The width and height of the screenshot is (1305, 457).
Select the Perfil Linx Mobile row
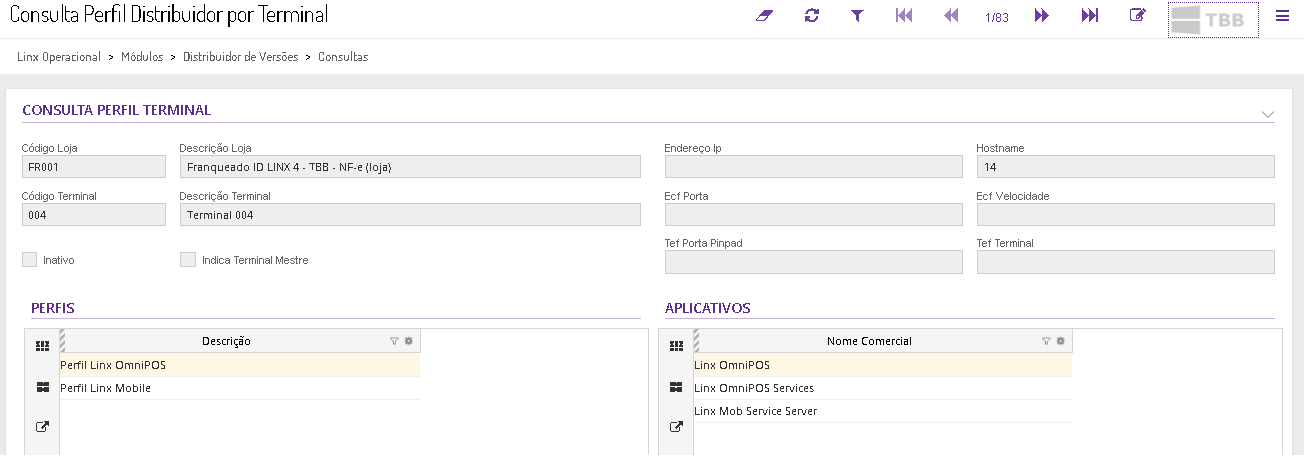106,388
